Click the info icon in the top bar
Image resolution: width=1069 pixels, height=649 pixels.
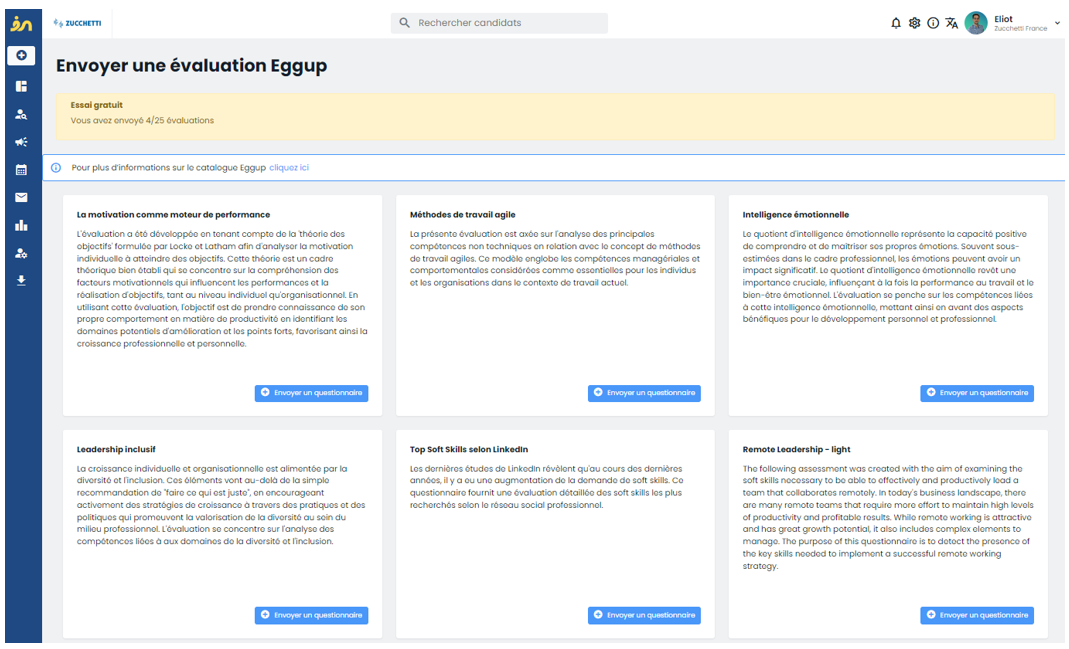[x=933, y=22]
